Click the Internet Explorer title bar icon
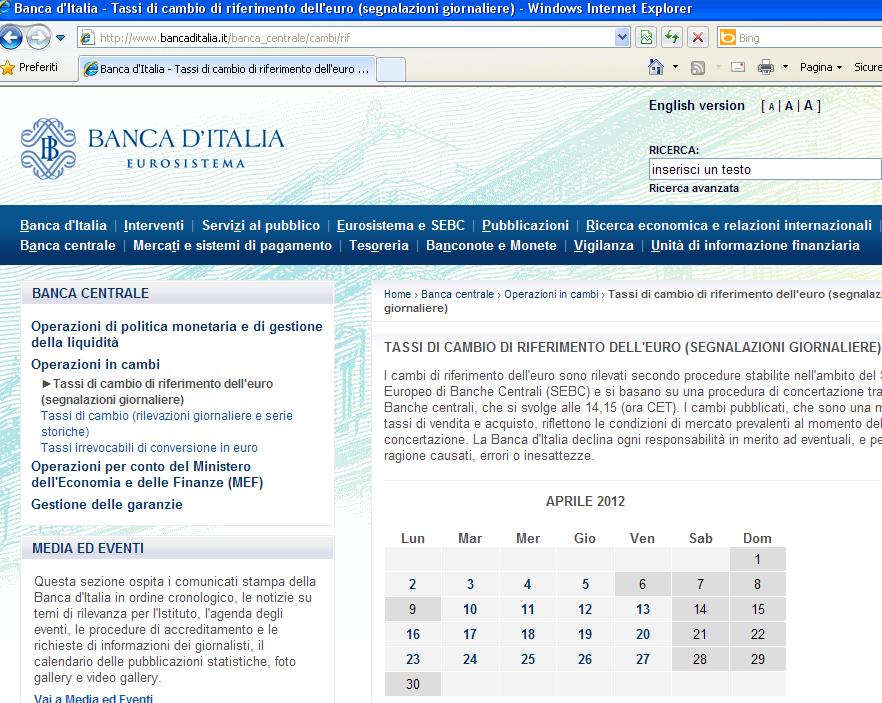 tap(5, 7)
